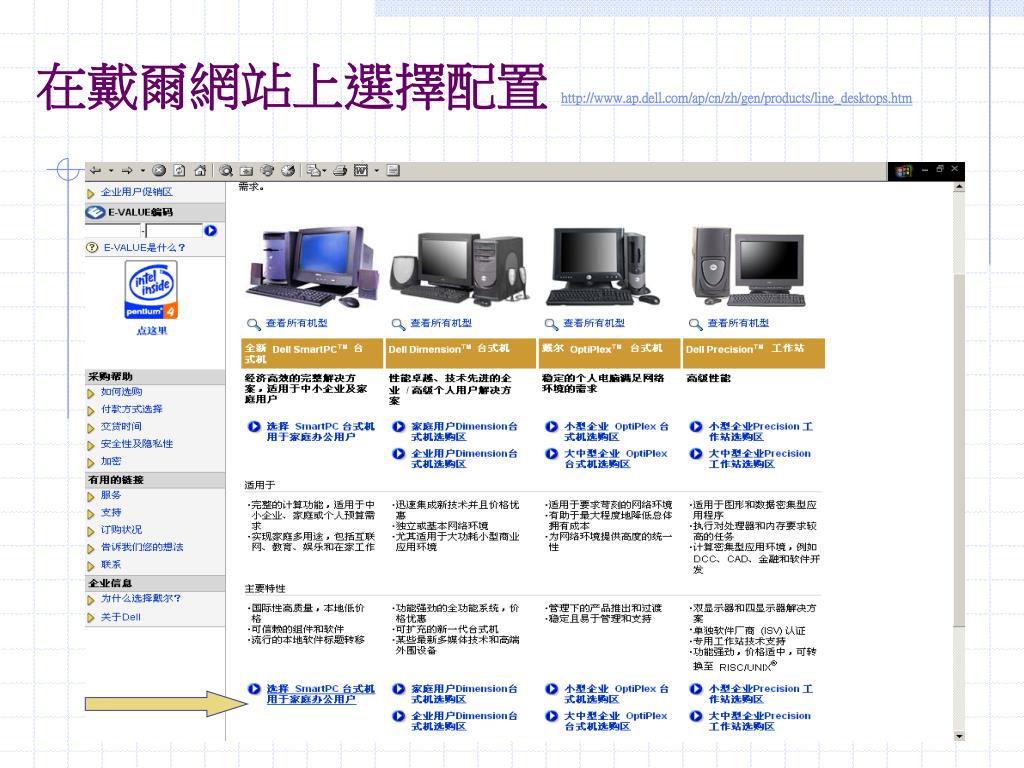Viewport: 1024px width, 768px height.
Task: Go to the Home page icon
Action: tap(200, 170)
